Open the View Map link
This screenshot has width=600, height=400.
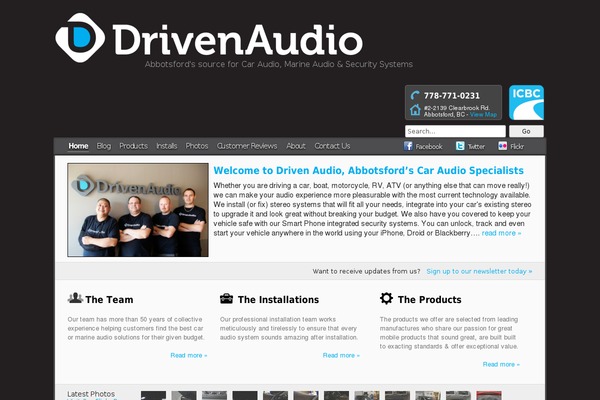[x=483, y=114]
